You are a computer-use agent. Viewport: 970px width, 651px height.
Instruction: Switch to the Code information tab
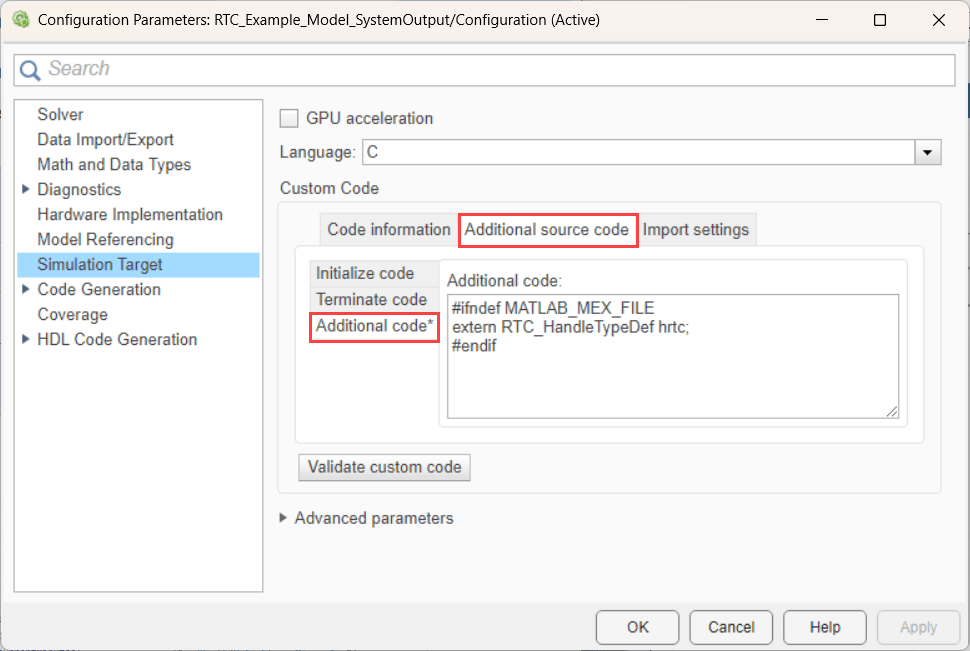[x=388, y=229]
